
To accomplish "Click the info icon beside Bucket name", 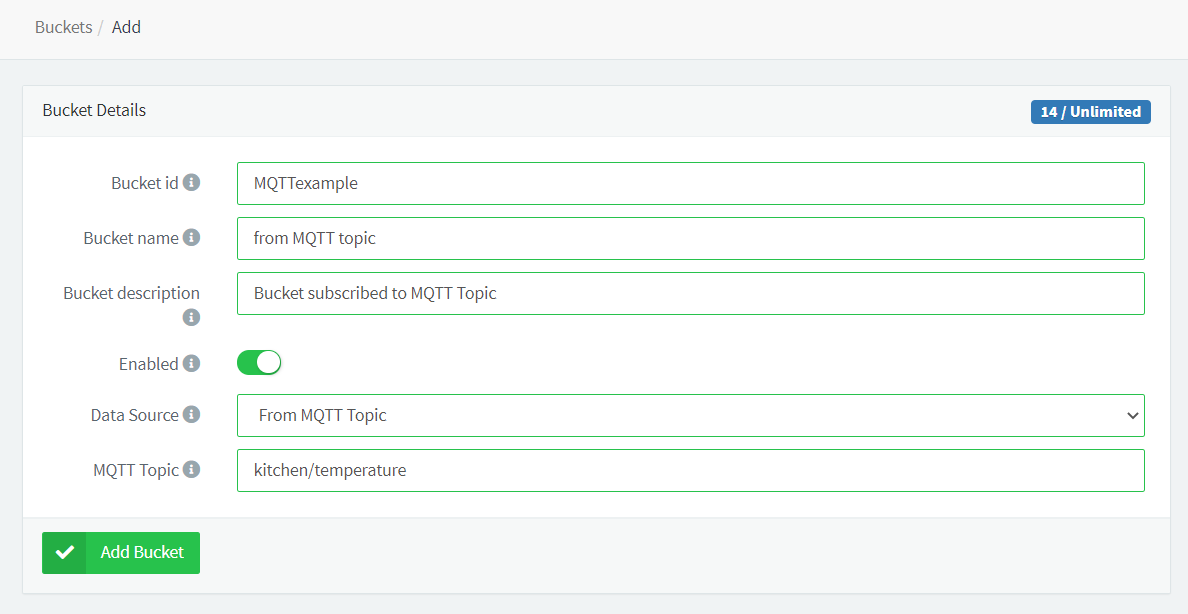I will [191, 238].
